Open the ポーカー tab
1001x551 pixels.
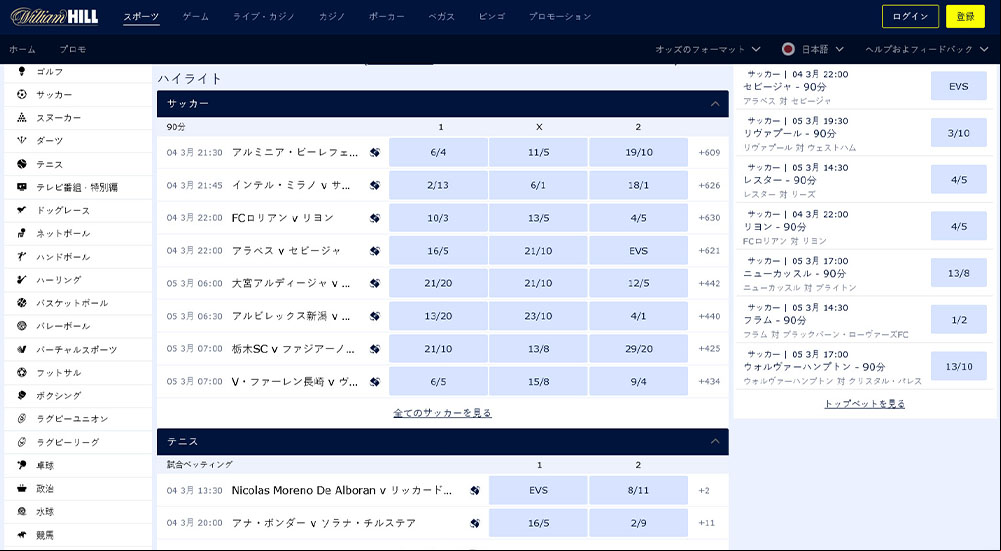coord(387,17)
